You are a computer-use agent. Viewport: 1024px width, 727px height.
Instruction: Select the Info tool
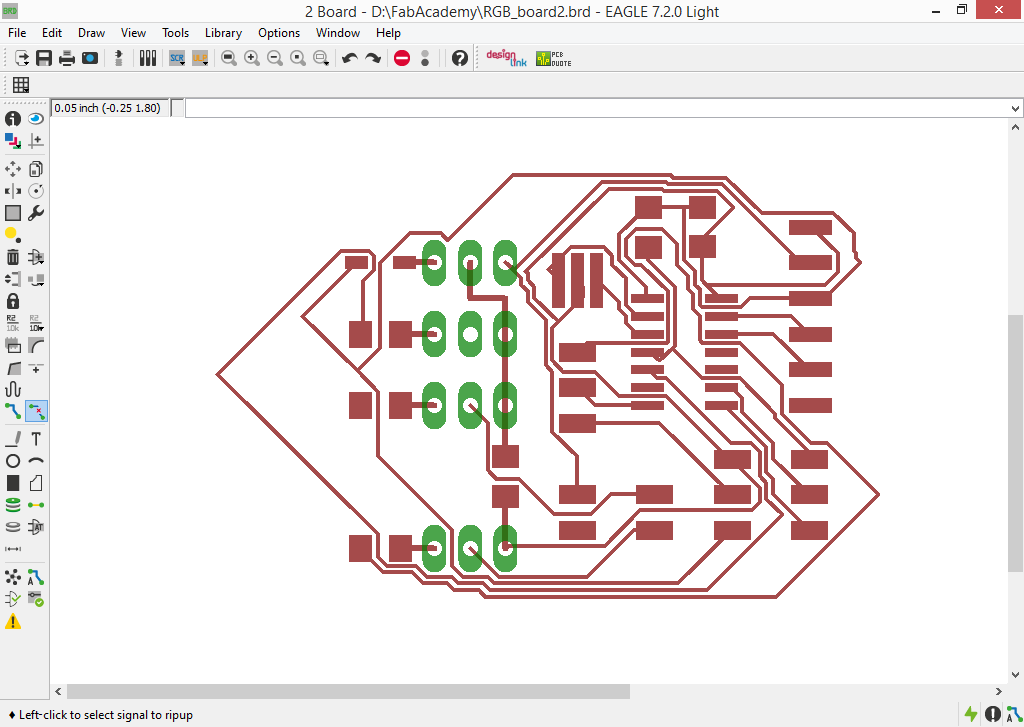click(12, 118)
